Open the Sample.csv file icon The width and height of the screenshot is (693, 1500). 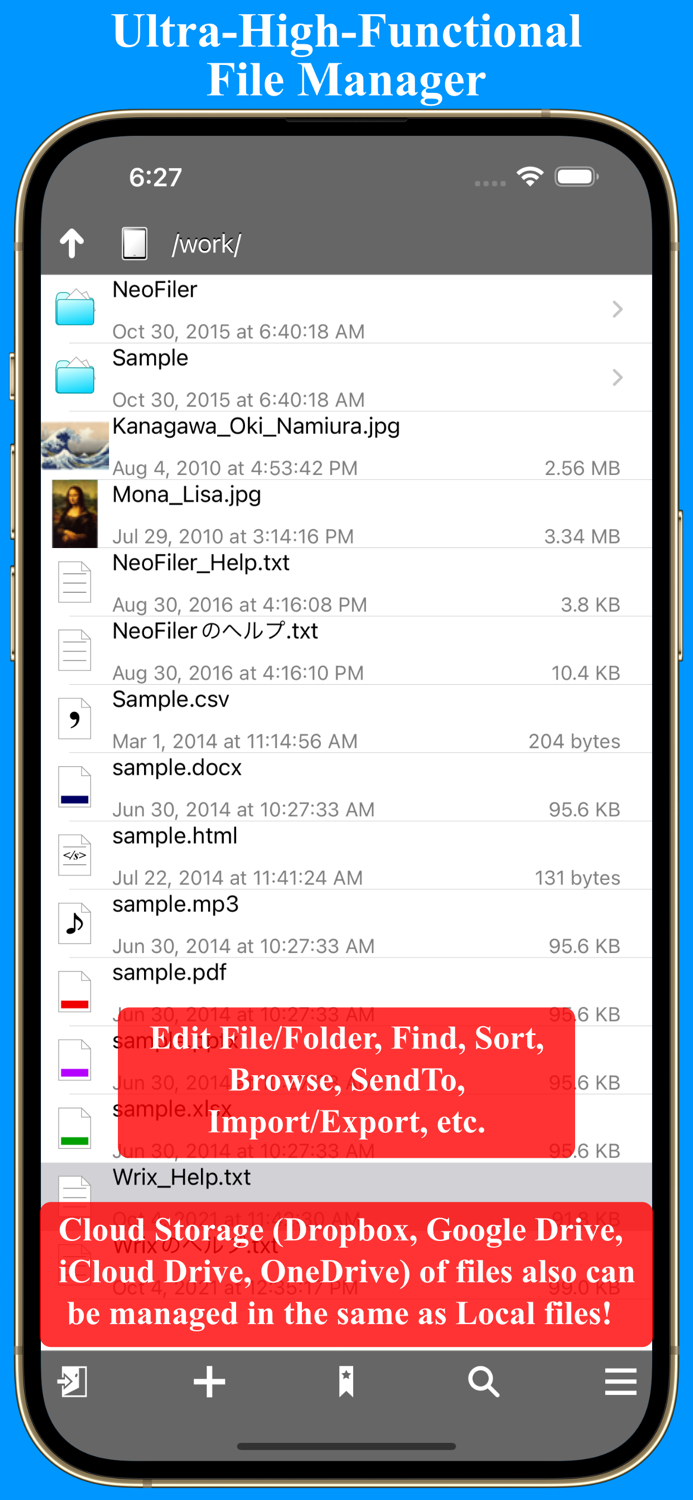click(74, 718)
